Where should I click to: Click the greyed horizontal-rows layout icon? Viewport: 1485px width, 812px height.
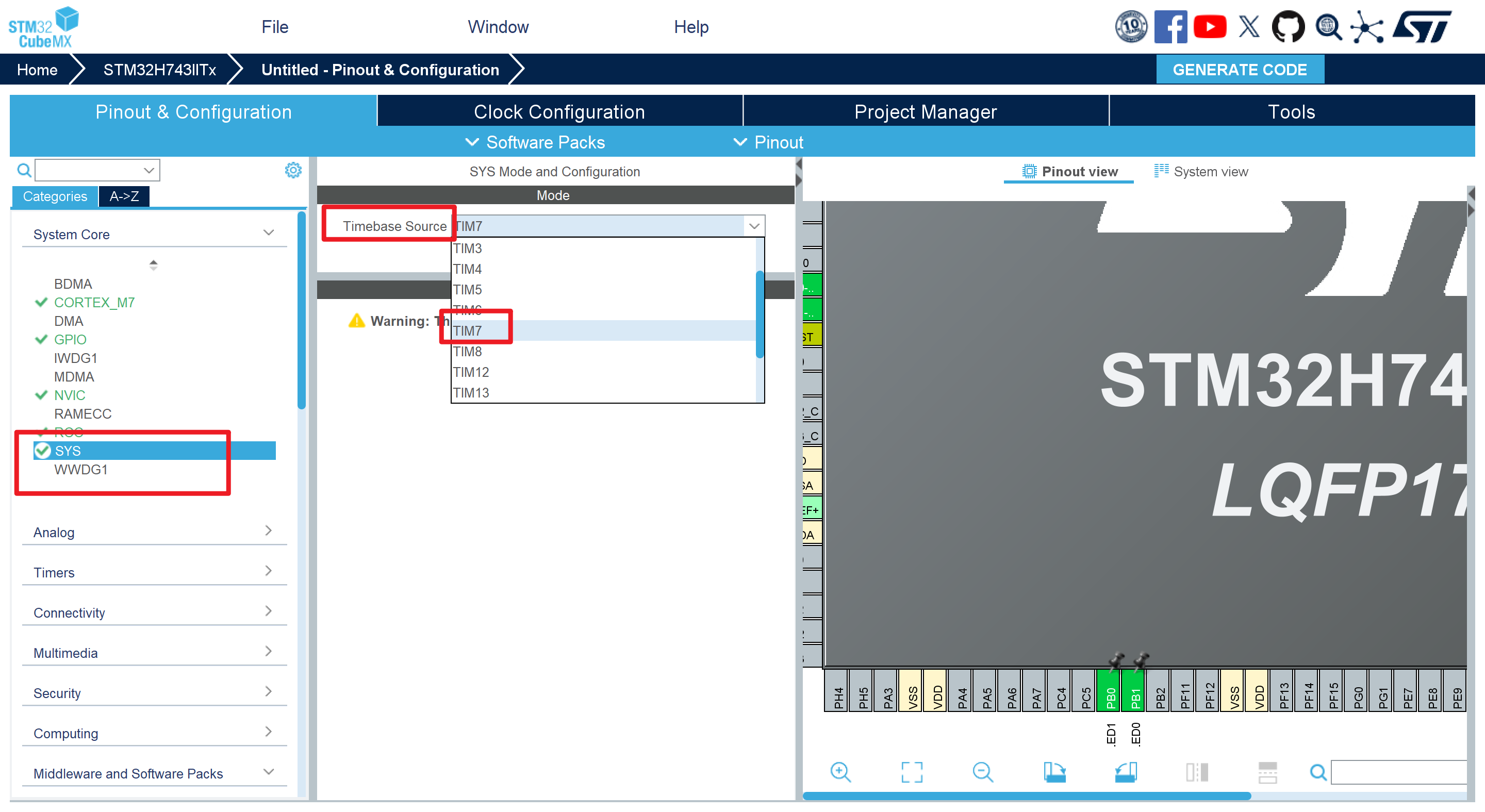1268,772
